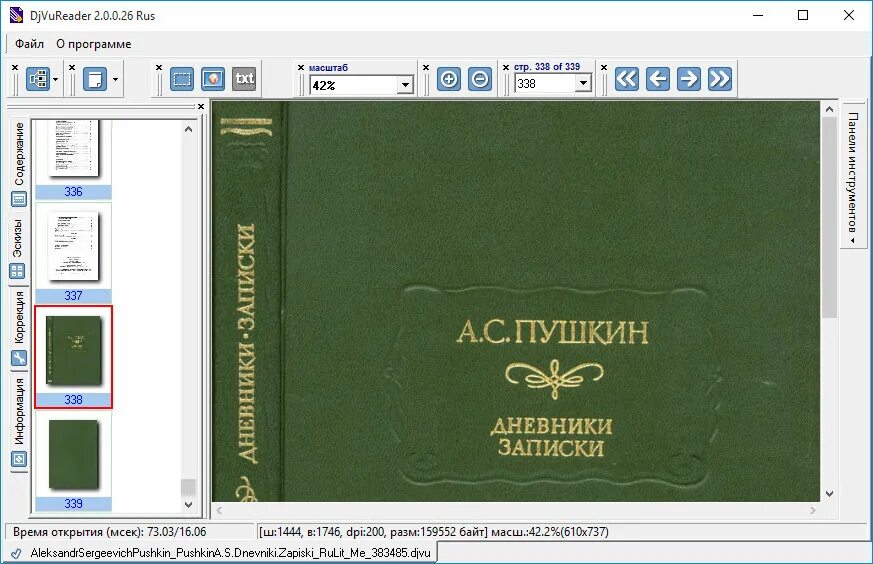Close the page layout toolbar section

[72, 67]
